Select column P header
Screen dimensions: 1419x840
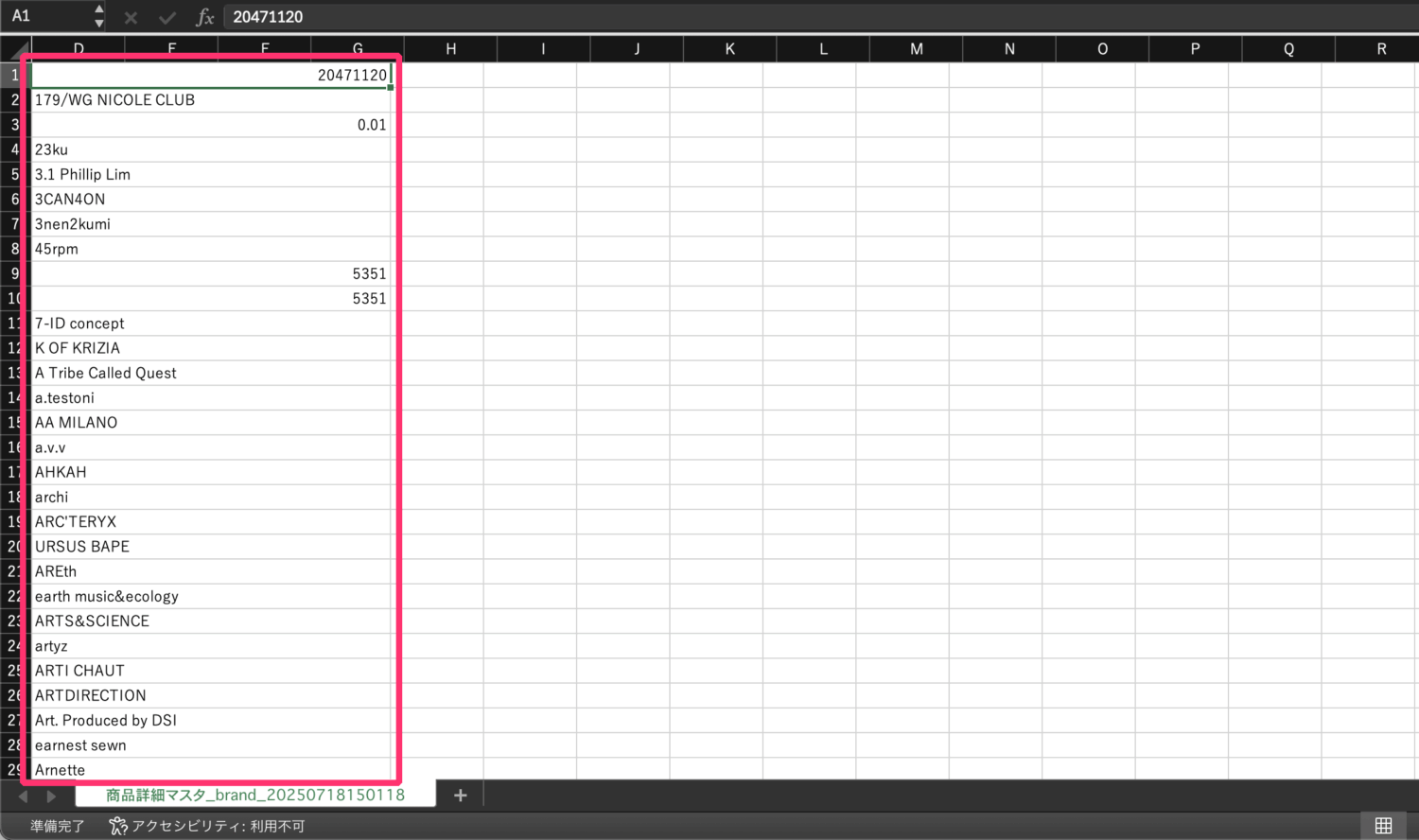point(1195,49)
